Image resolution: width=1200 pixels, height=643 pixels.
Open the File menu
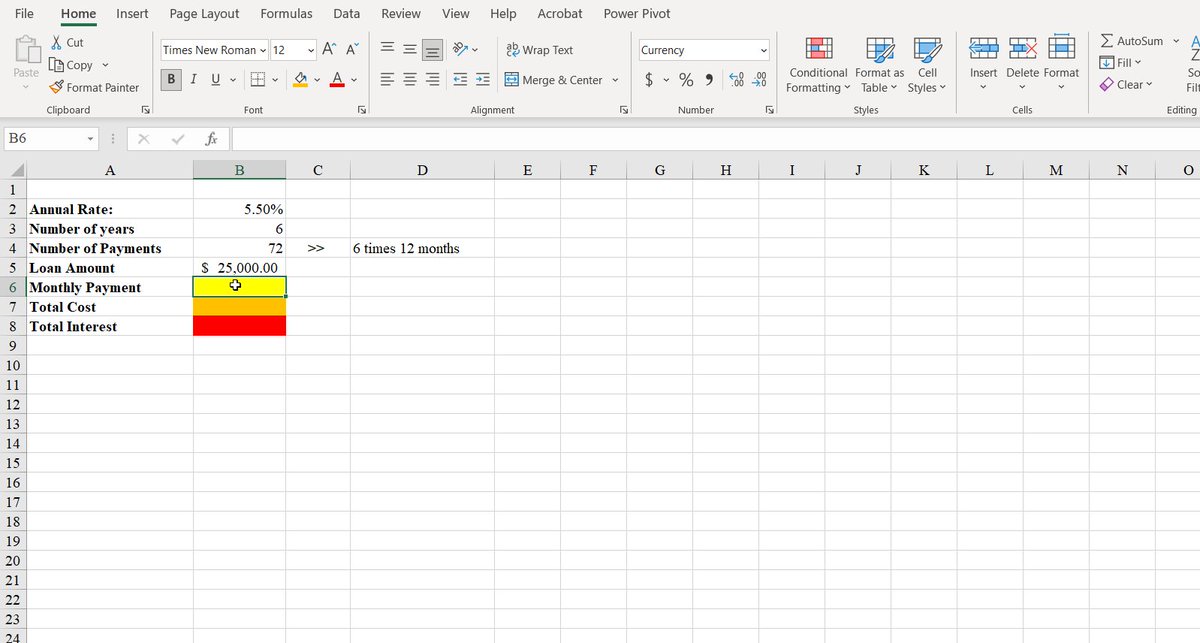click(25, 13)
